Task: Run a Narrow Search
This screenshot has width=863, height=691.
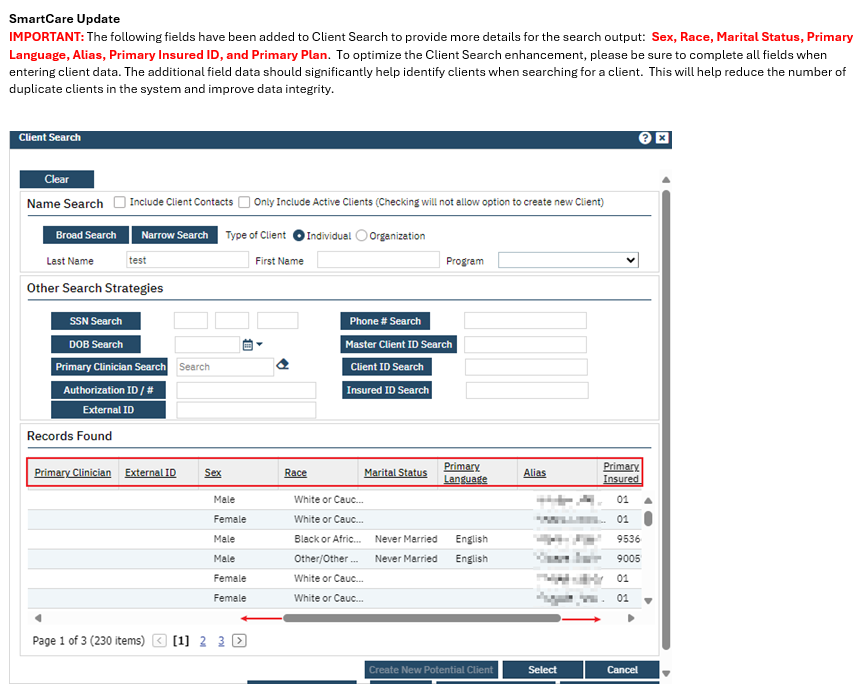Action: click(174, 235)
